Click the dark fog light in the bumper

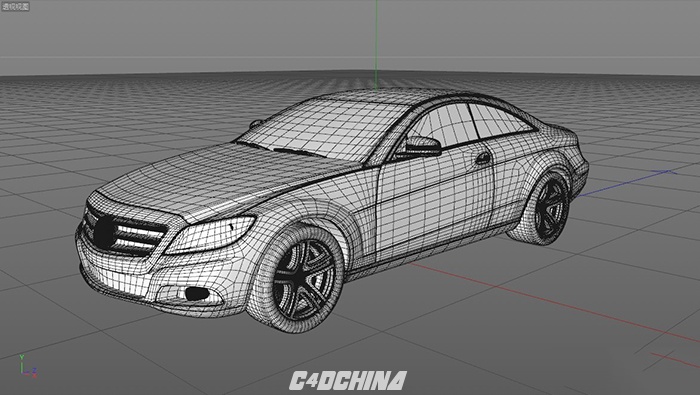[x=197, y=293]
